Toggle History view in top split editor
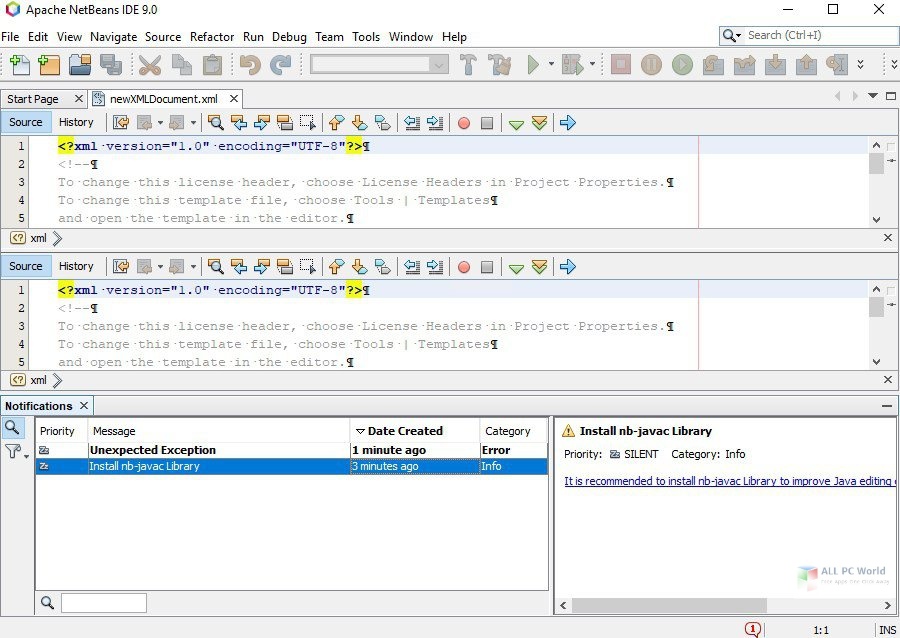 76,122
